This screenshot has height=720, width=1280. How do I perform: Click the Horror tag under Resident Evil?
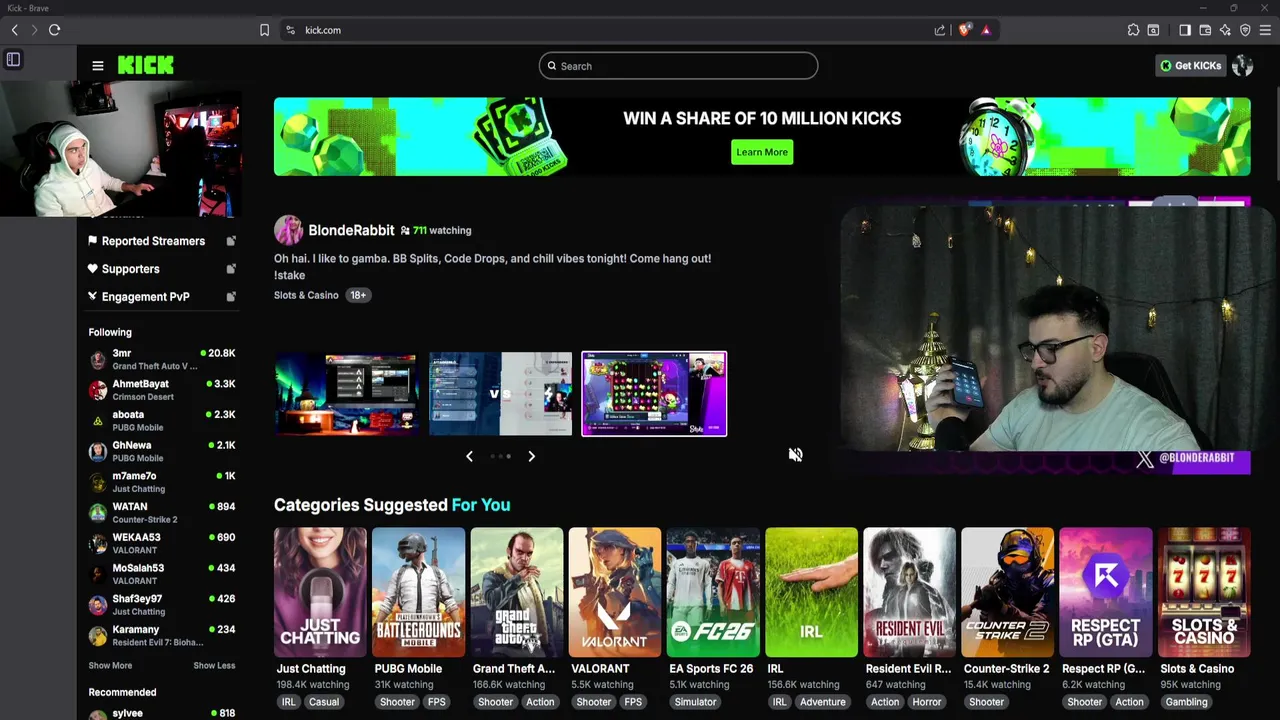926,702
